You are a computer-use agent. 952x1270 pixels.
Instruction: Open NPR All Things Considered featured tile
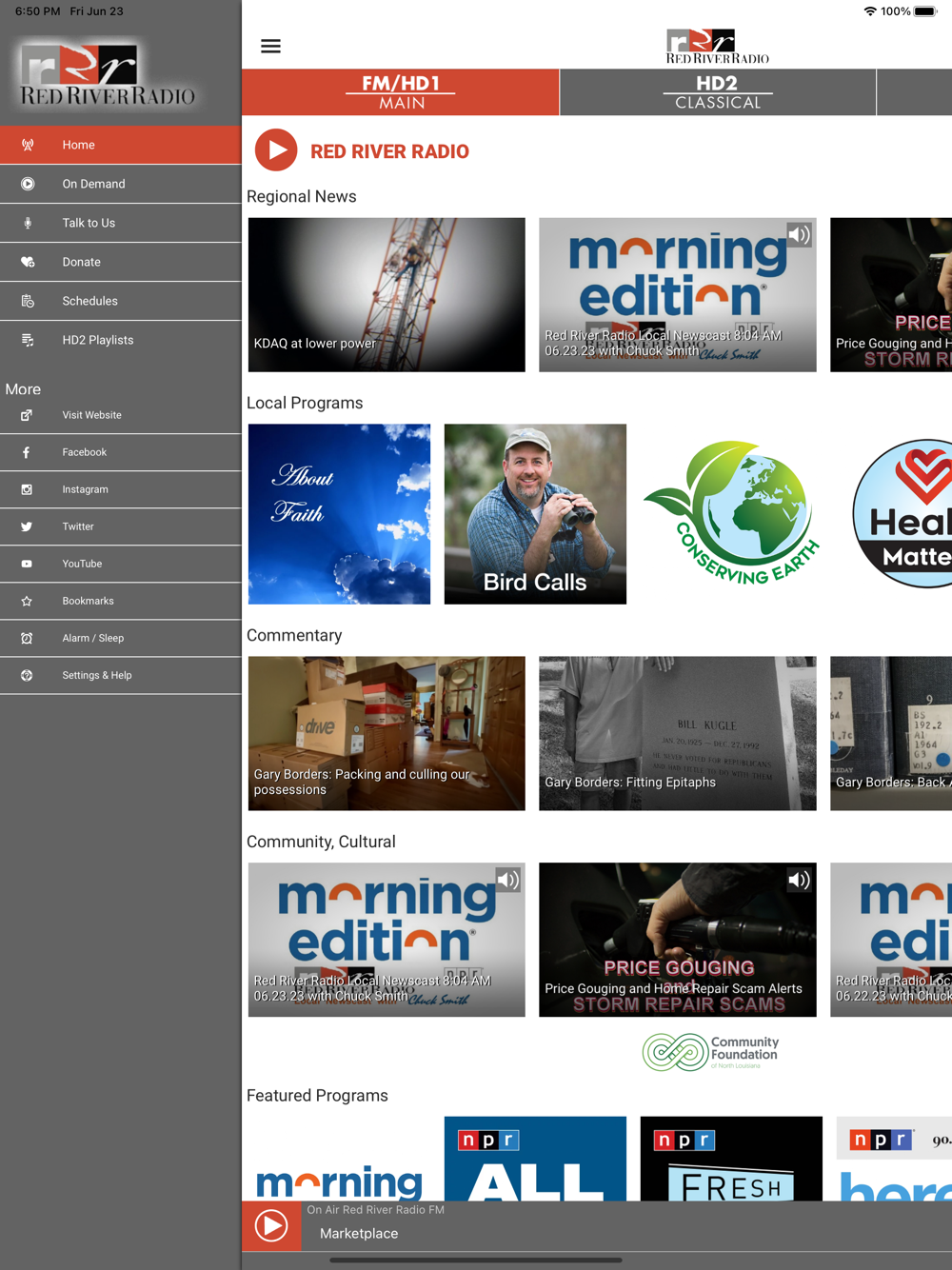[x=535, y=1159]
